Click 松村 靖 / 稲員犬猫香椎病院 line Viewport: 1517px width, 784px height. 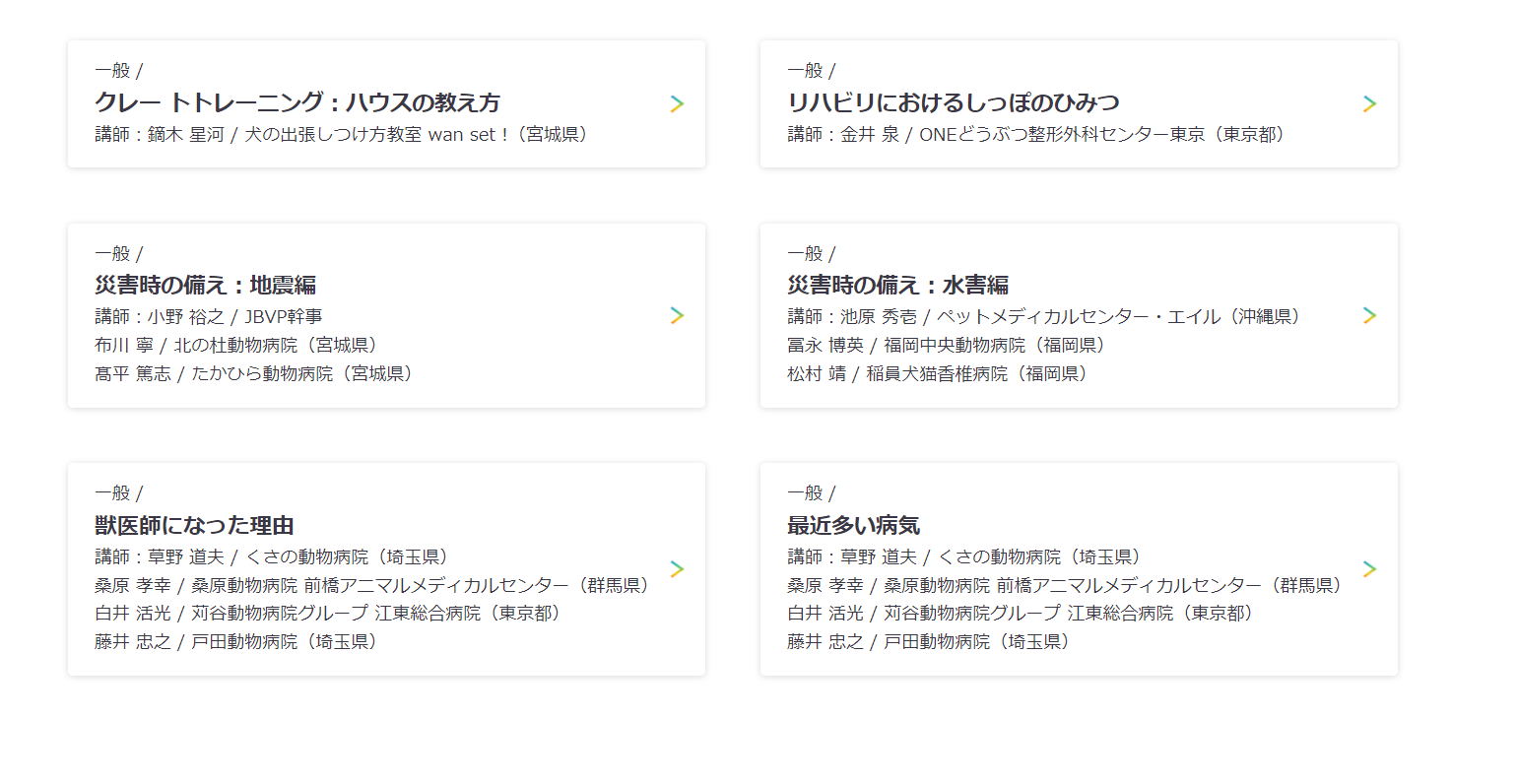(940, 374)
